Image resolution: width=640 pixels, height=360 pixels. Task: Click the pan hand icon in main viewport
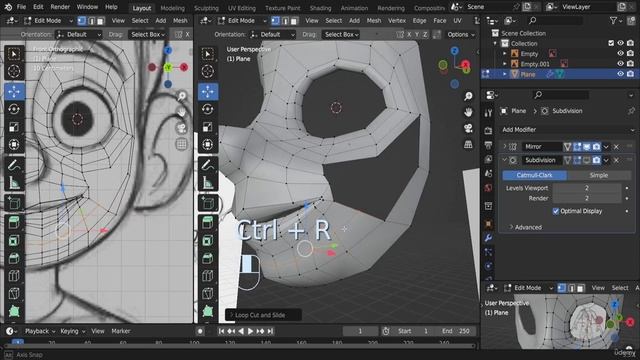[468, 112]
